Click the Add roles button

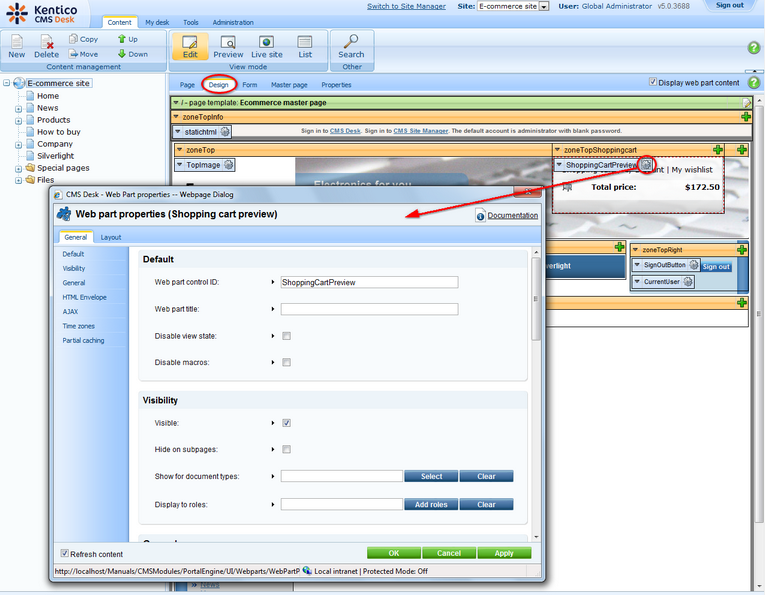point(431,504)
